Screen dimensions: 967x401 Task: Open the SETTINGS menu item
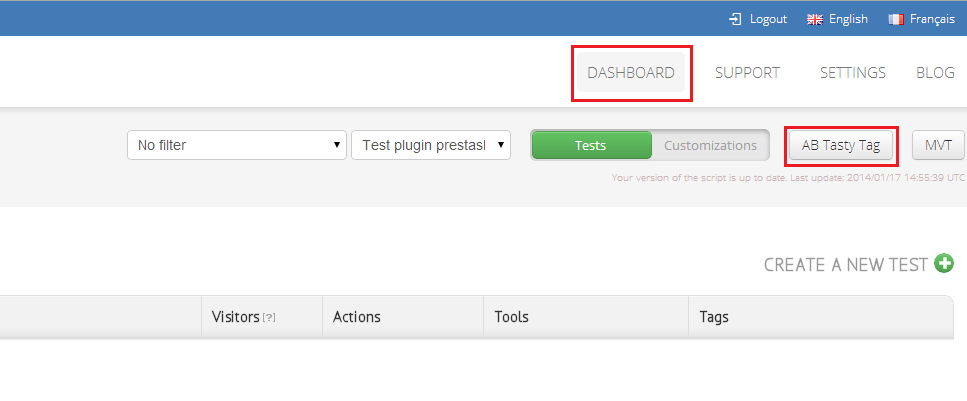[x=853, y=73]
